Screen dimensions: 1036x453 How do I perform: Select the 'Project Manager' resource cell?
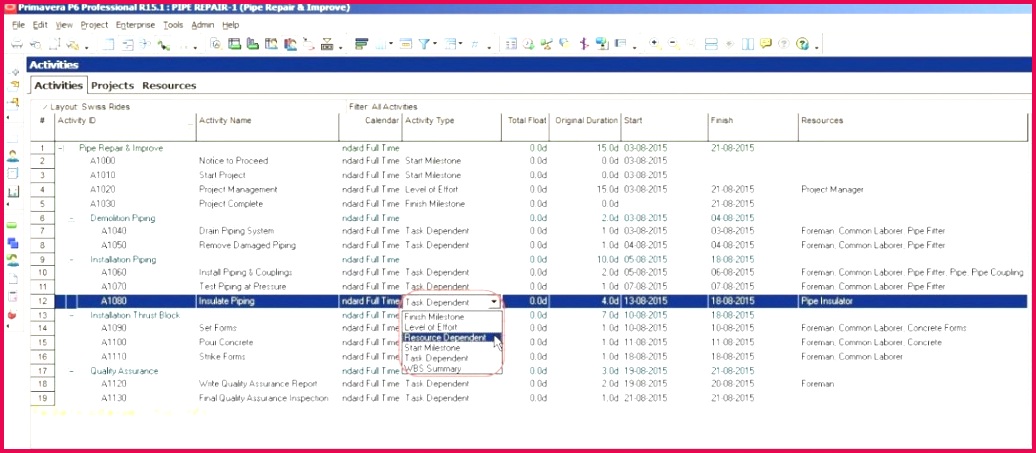pos(832,190)
